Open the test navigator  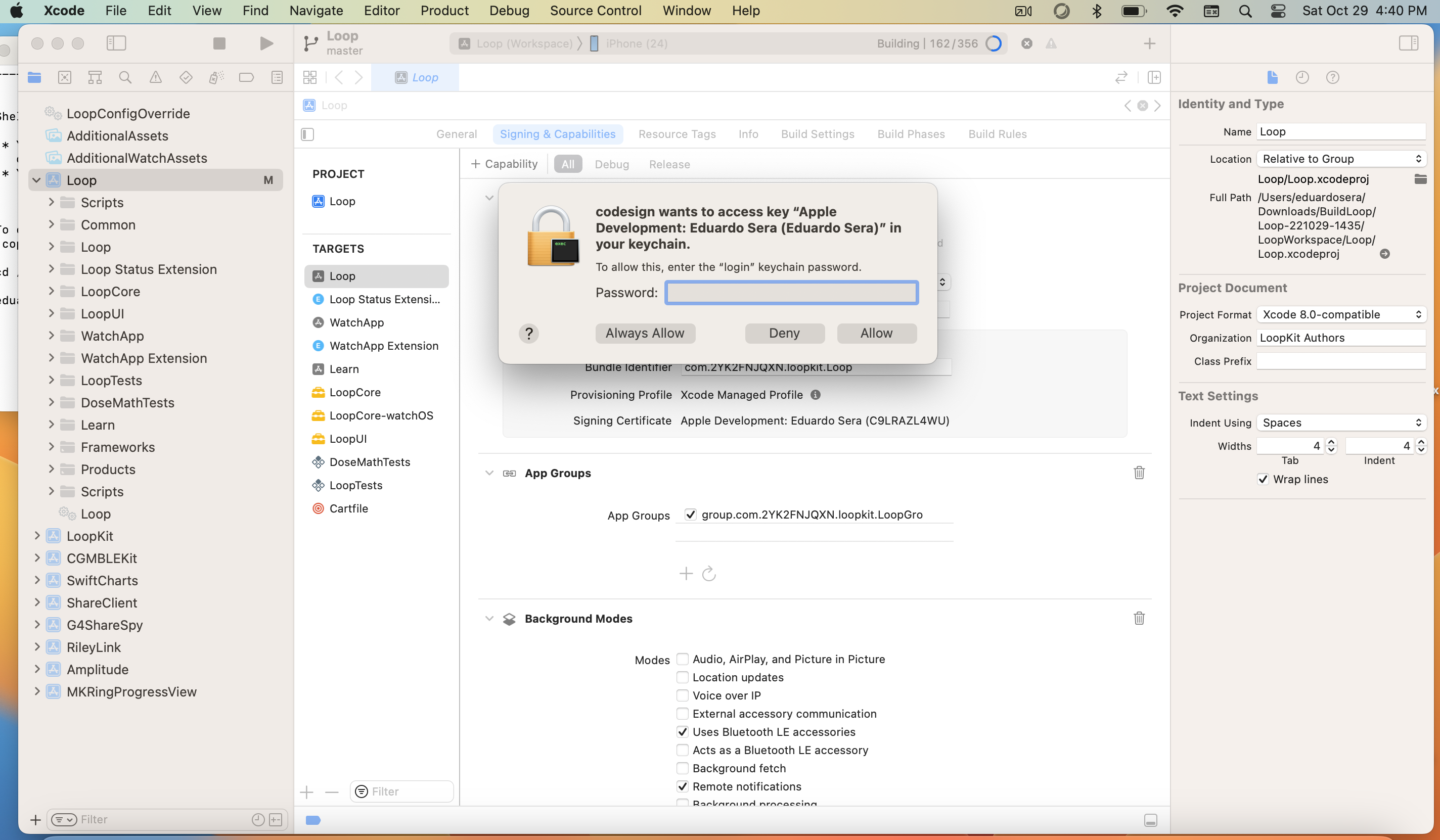(x=186, y=77)
